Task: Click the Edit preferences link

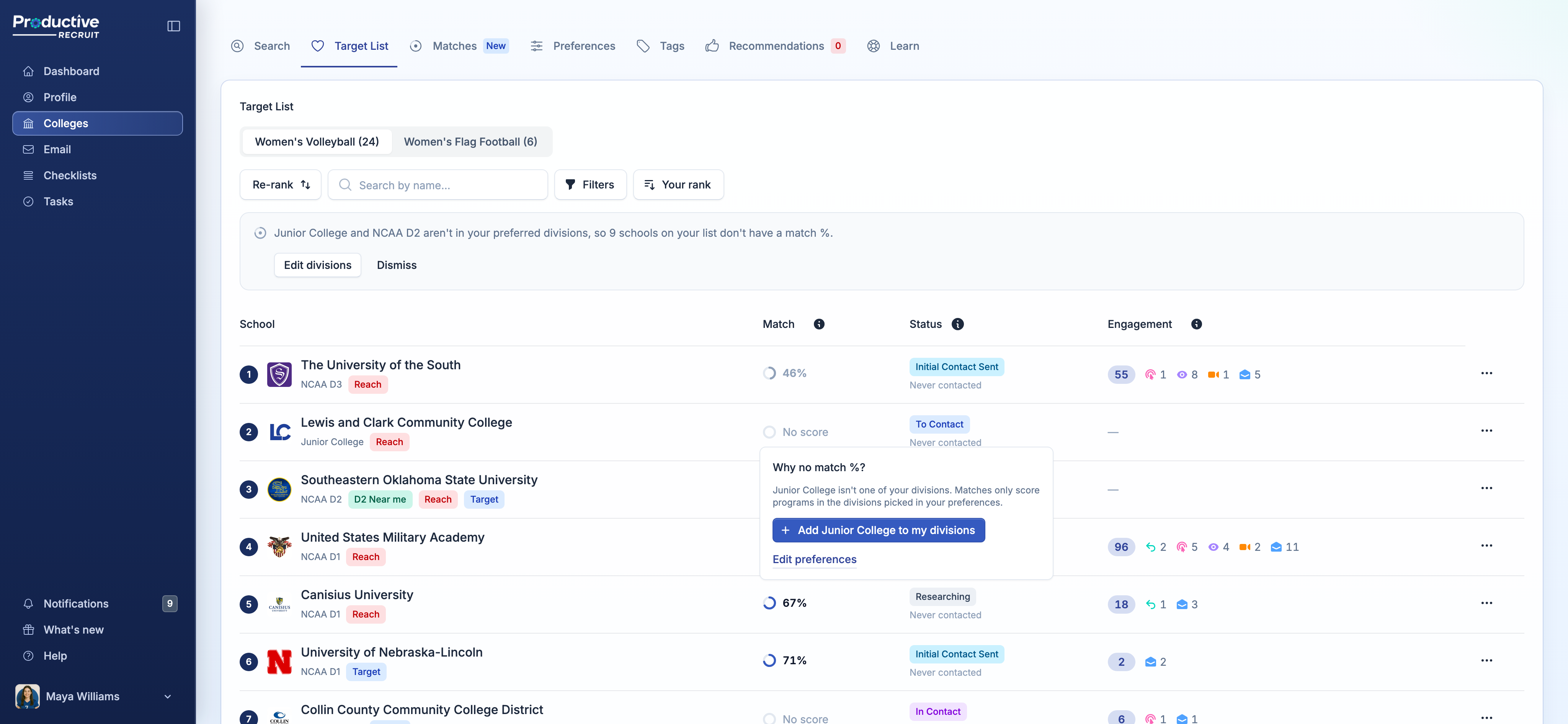Action: (x=814, y=559)
